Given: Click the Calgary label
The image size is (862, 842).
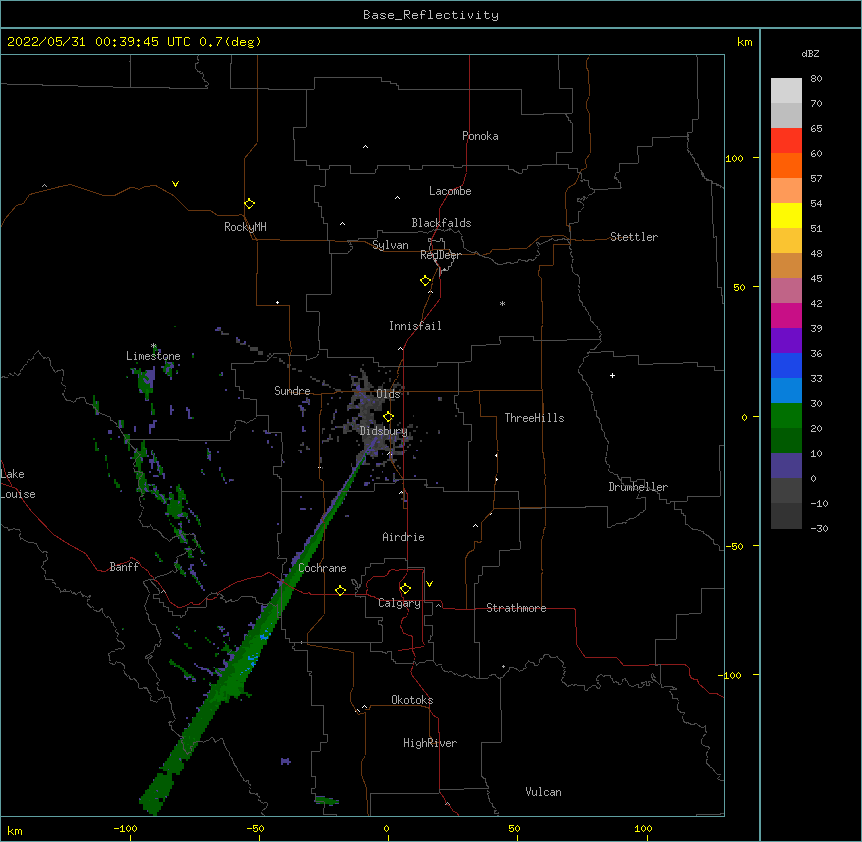Looking at the screenshot, I should pyautogui.click(x=399, y=603).
